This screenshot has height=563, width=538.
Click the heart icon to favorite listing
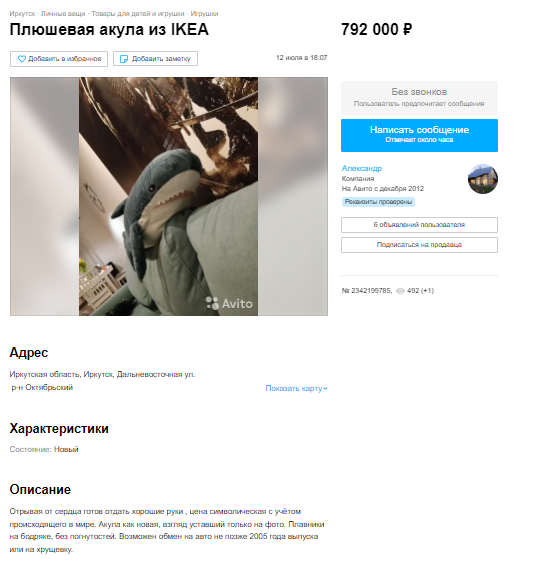pyautogui.click(x=22, y=59)
